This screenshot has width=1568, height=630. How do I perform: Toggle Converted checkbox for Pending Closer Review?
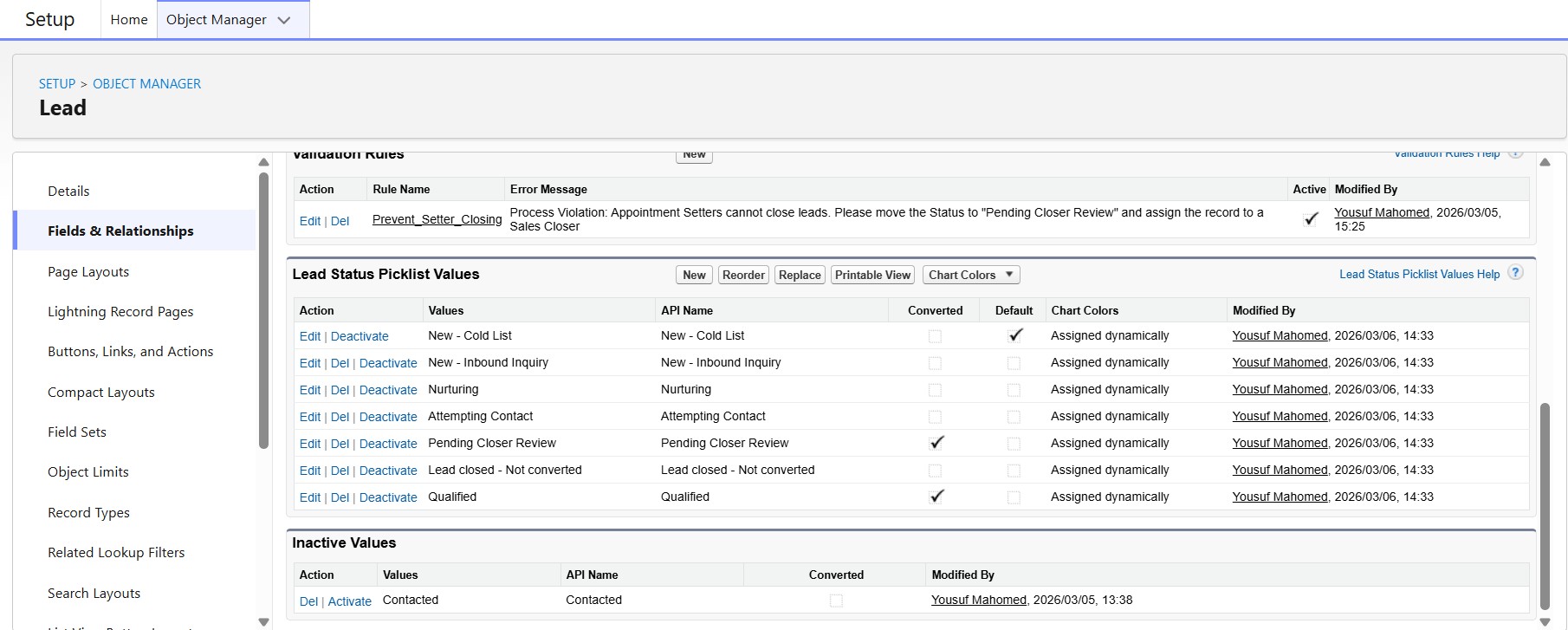[x=936, y=443]
